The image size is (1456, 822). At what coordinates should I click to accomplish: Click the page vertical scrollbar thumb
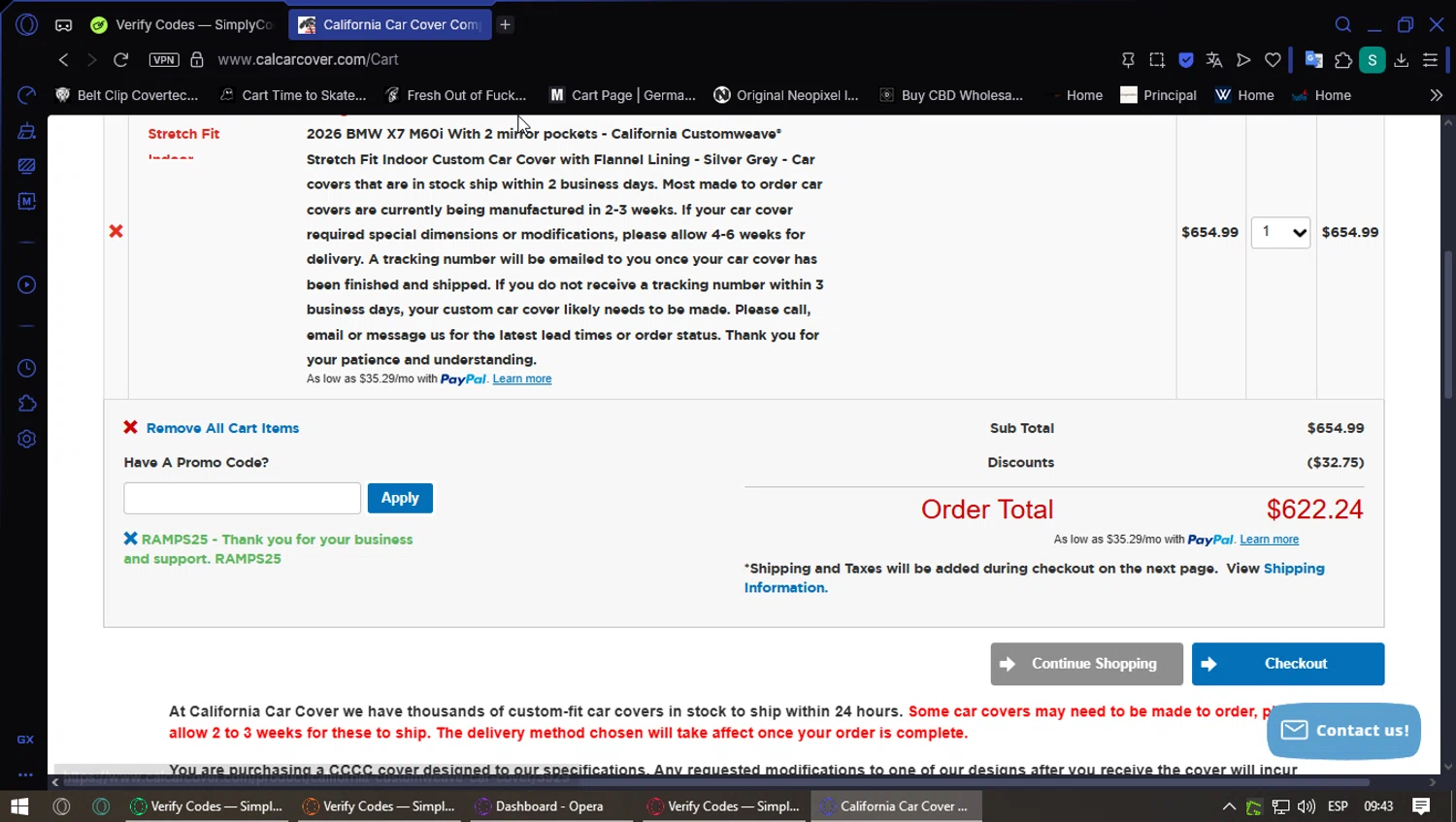pyautogui.click(x=1448, y=325)
